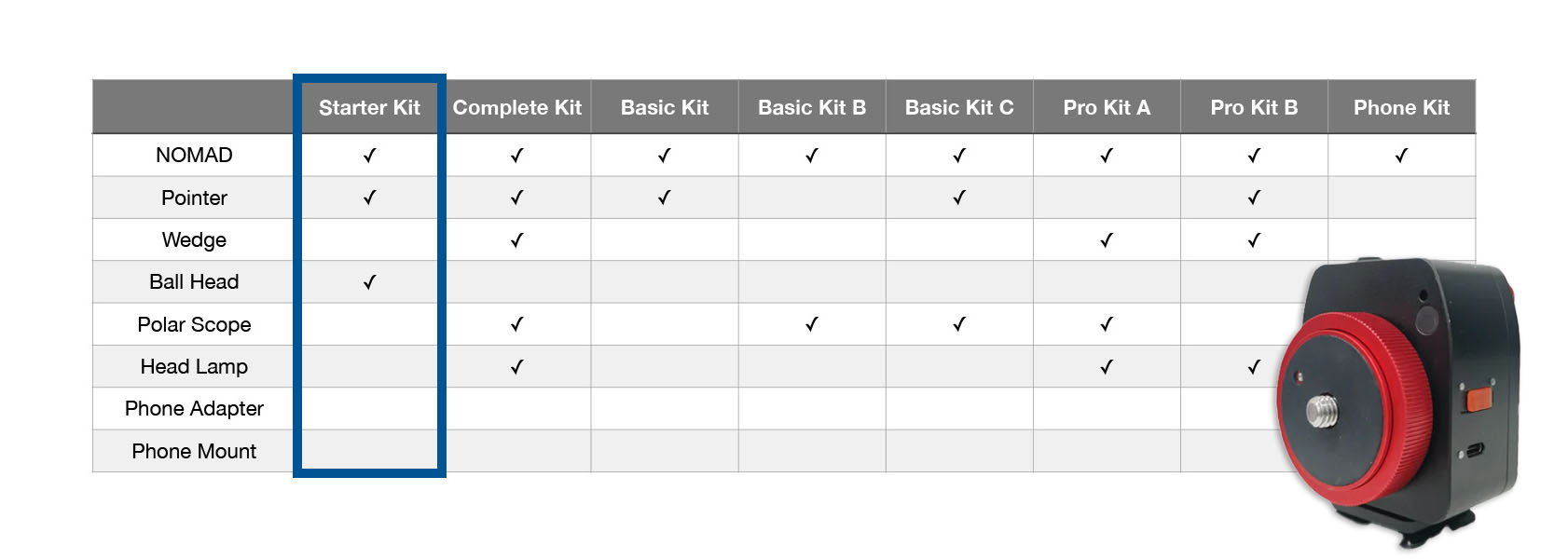Image resolution: width=1568 pixels, height=559 pixels.
Task: Select the Phone Kit column header
Action: point(1401,108)
